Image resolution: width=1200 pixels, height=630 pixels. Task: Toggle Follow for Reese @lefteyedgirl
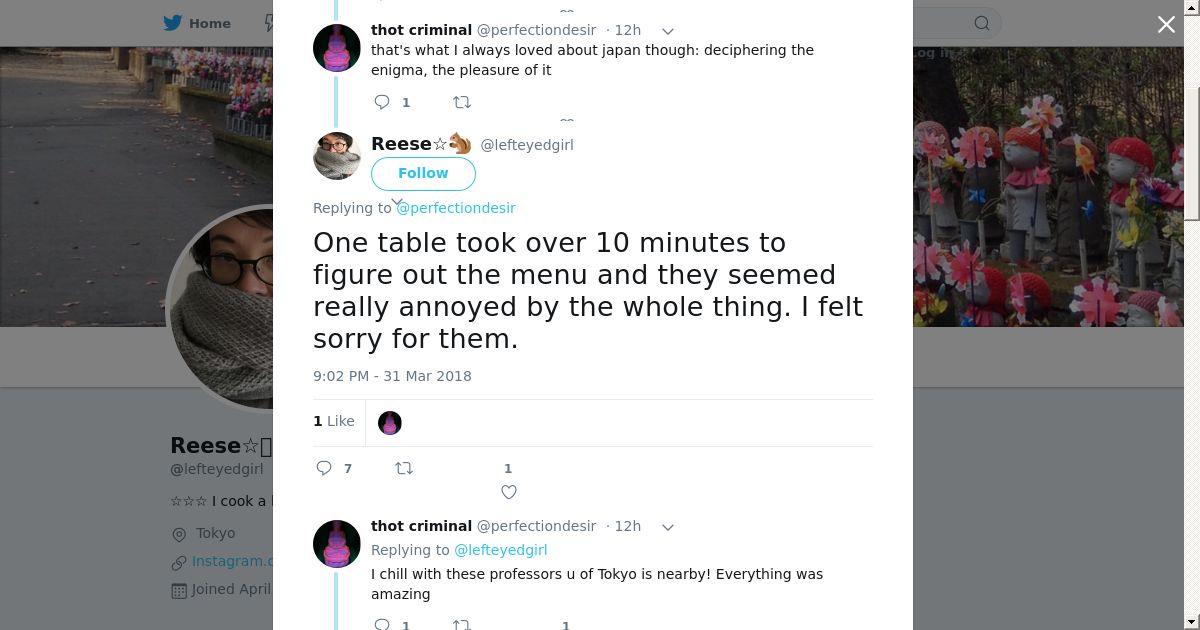click(x=423, y=173)
